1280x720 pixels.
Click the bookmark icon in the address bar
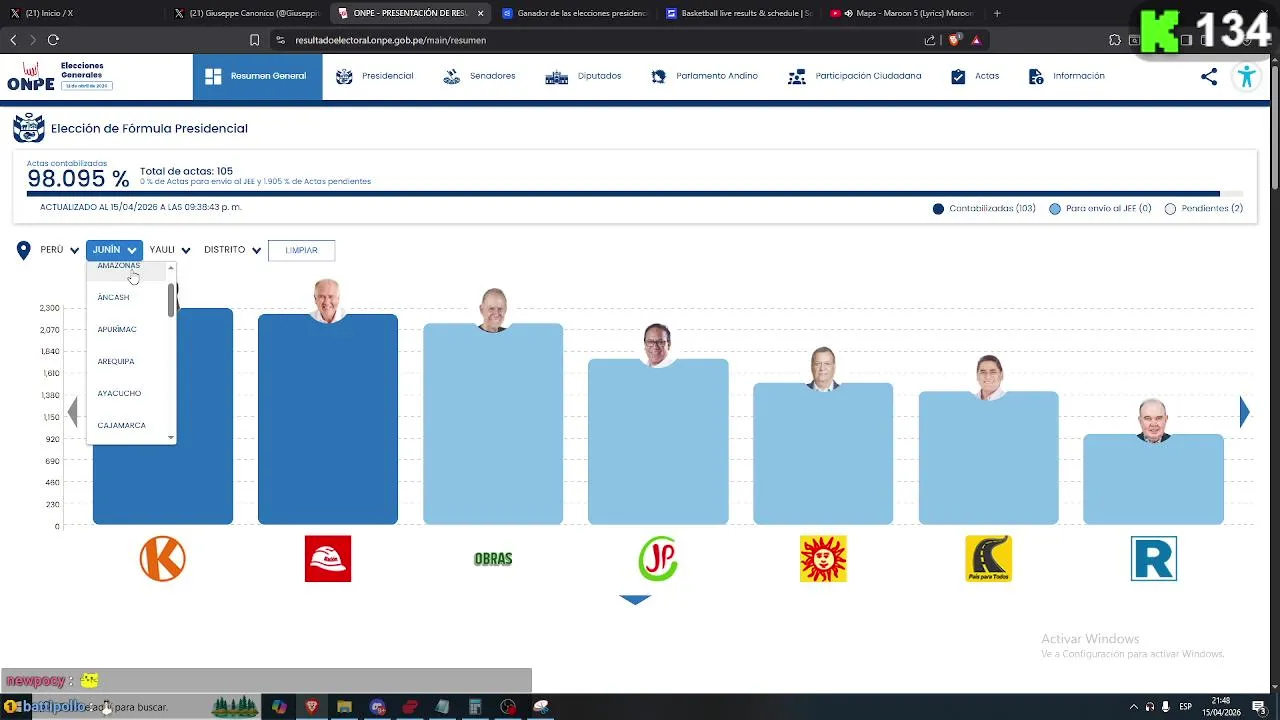point(255,40)
